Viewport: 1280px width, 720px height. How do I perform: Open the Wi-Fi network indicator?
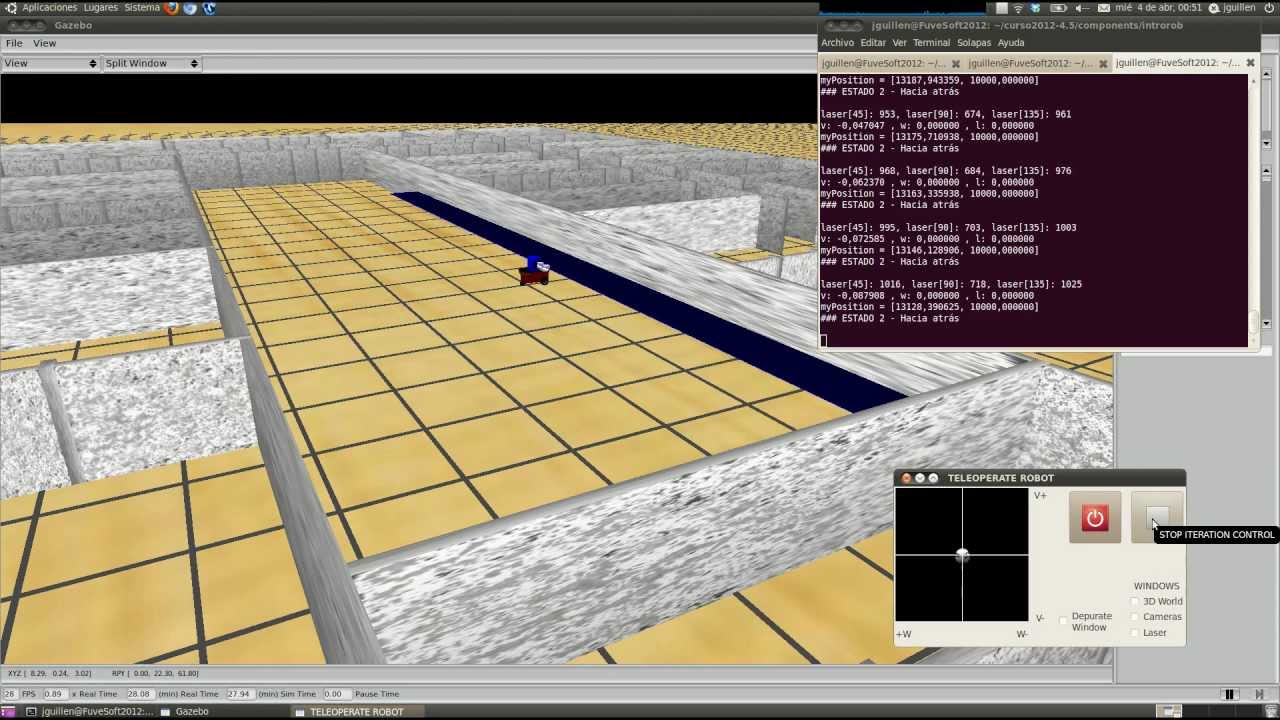[1018, 8]
